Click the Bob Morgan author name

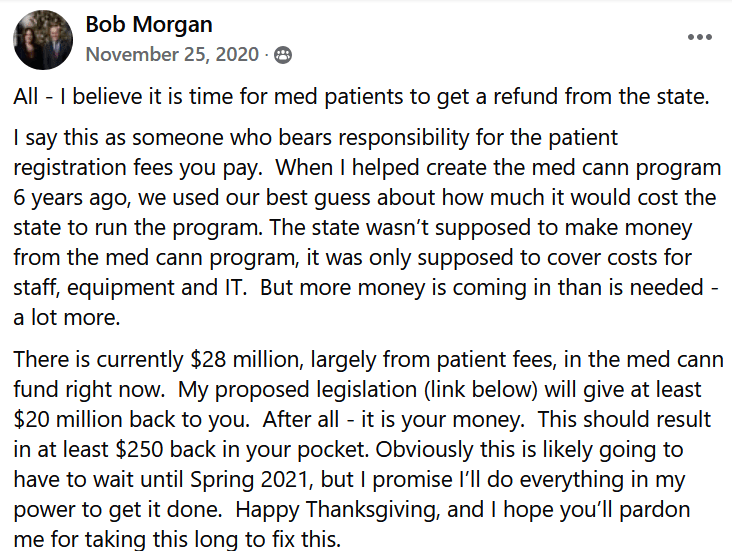pos(149,24)
